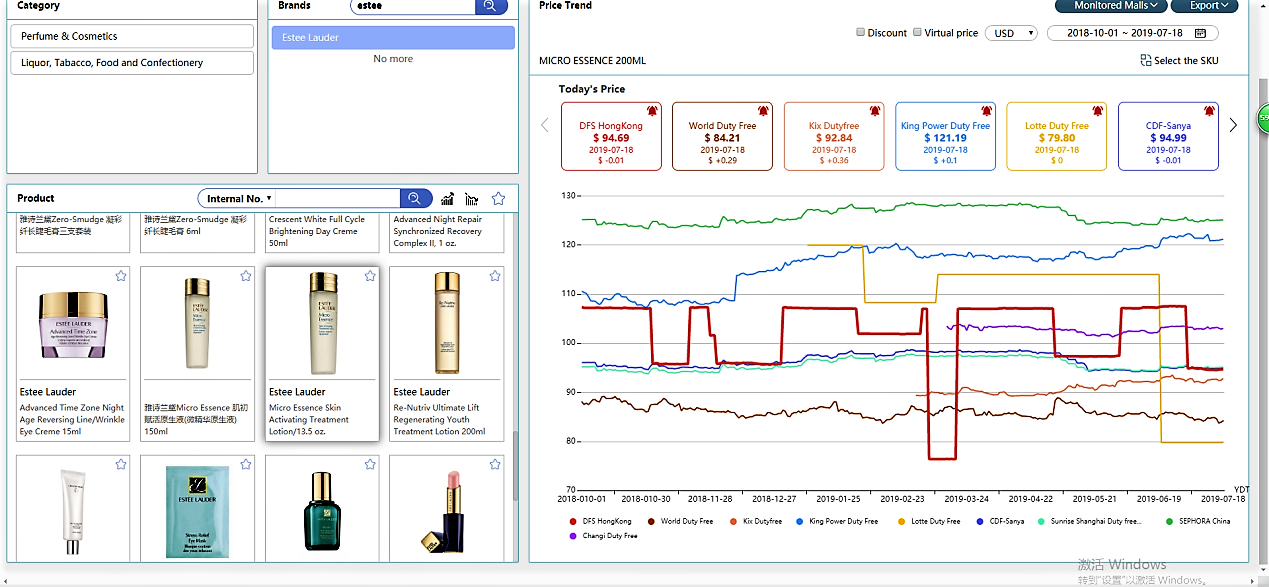Screen dimensions: 1269x587
Task: Star the green serum bottle product card
Action: point(370,464)
